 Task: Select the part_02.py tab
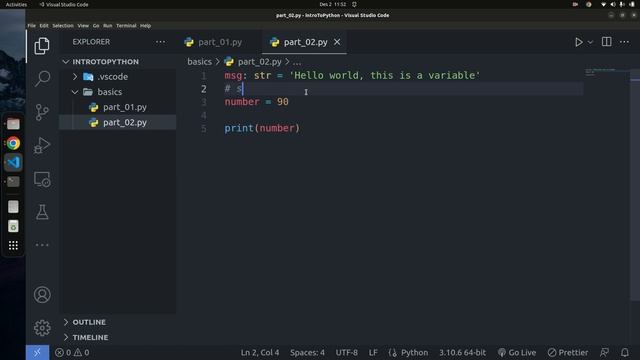[304, 42]
